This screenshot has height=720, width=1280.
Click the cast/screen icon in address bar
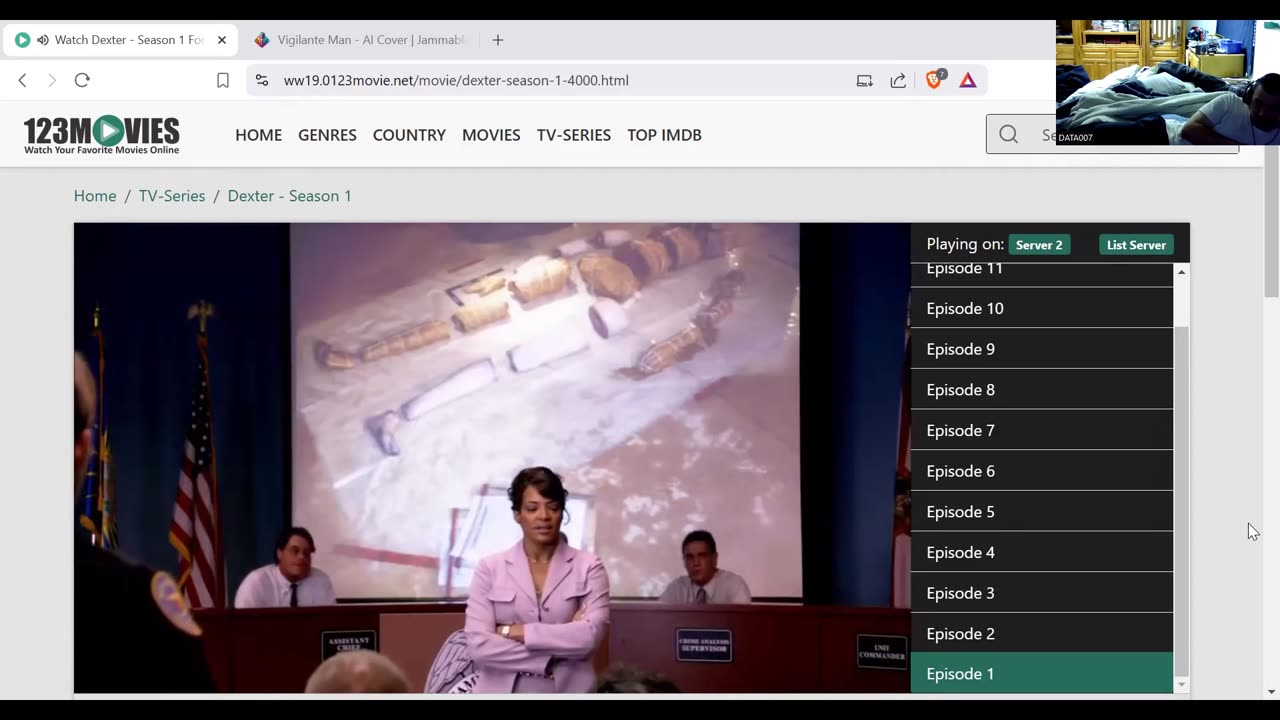(x=865, y=80)
